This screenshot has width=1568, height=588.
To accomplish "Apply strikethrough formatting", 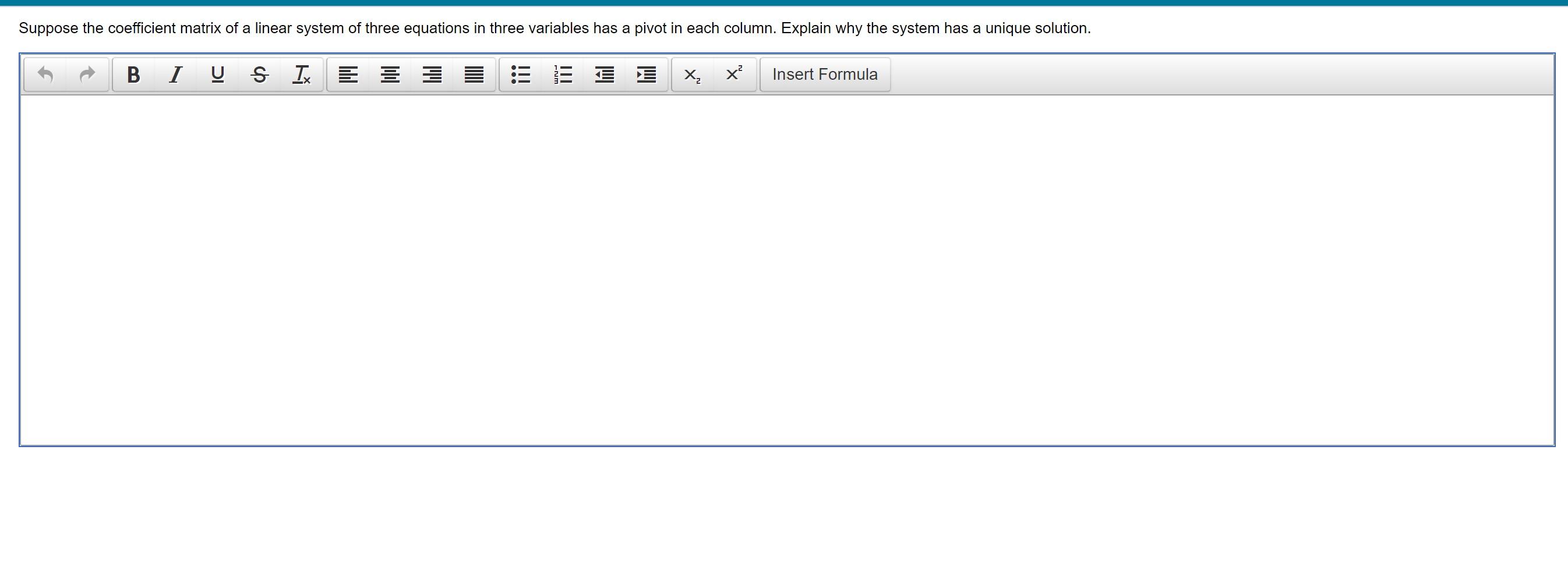I will [259, 75].
